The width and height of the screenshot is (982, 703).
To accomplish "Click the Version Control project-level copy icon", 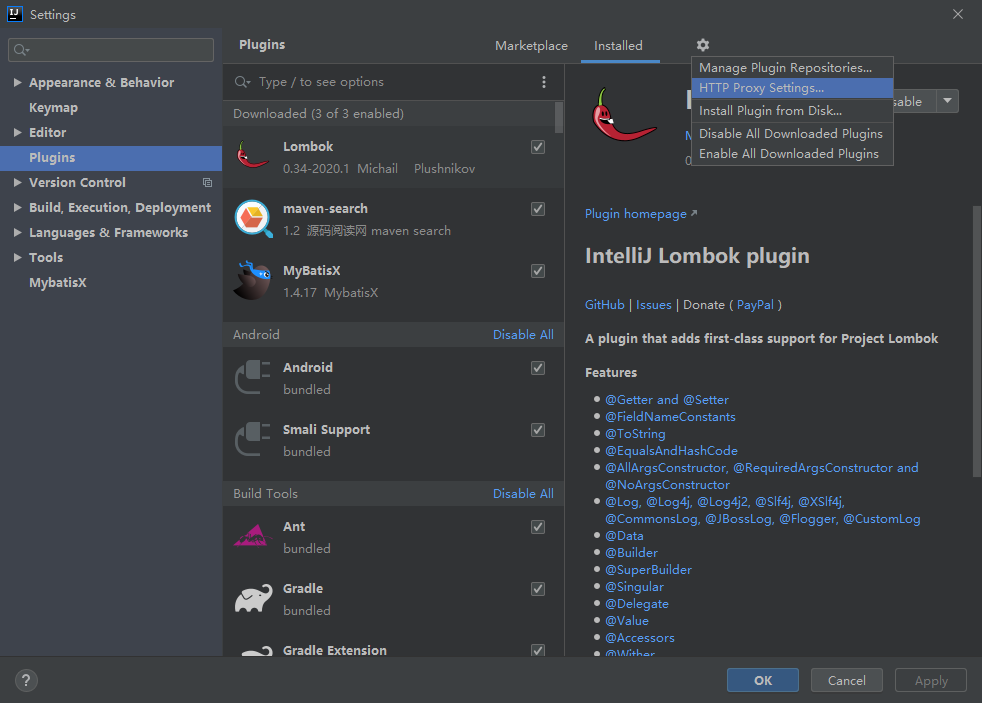I will click(x=207, y=183).
